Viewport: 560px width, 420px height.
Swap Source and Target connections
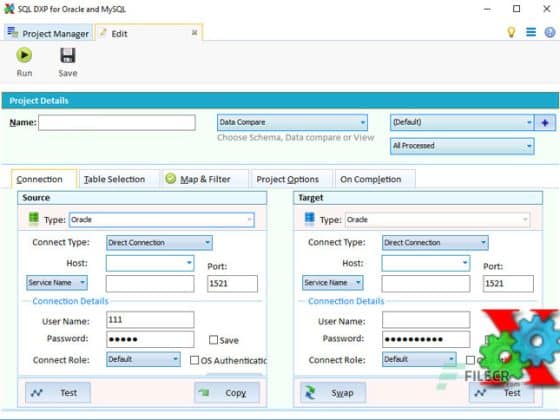333,392
